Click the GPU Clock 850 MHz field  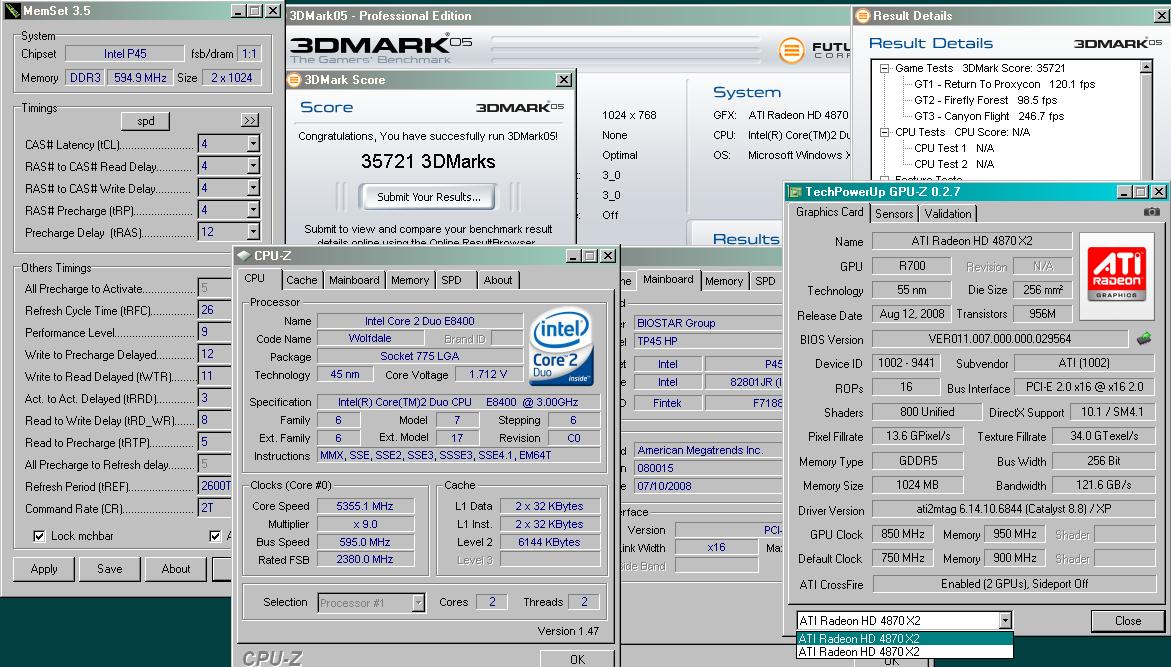pos(902,534)
